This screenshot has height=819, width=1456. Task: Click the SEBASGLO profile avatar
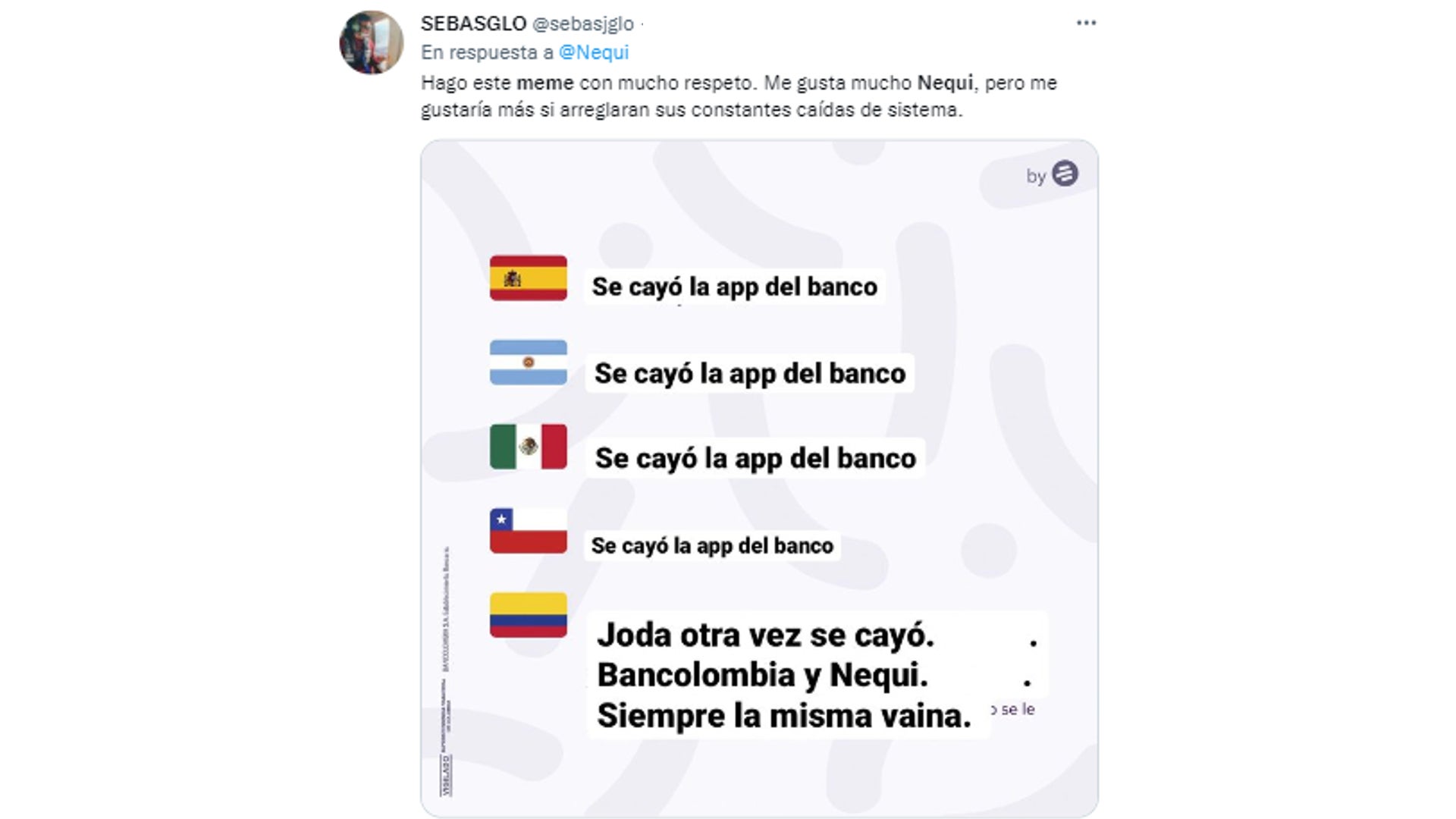coord(371,42)
